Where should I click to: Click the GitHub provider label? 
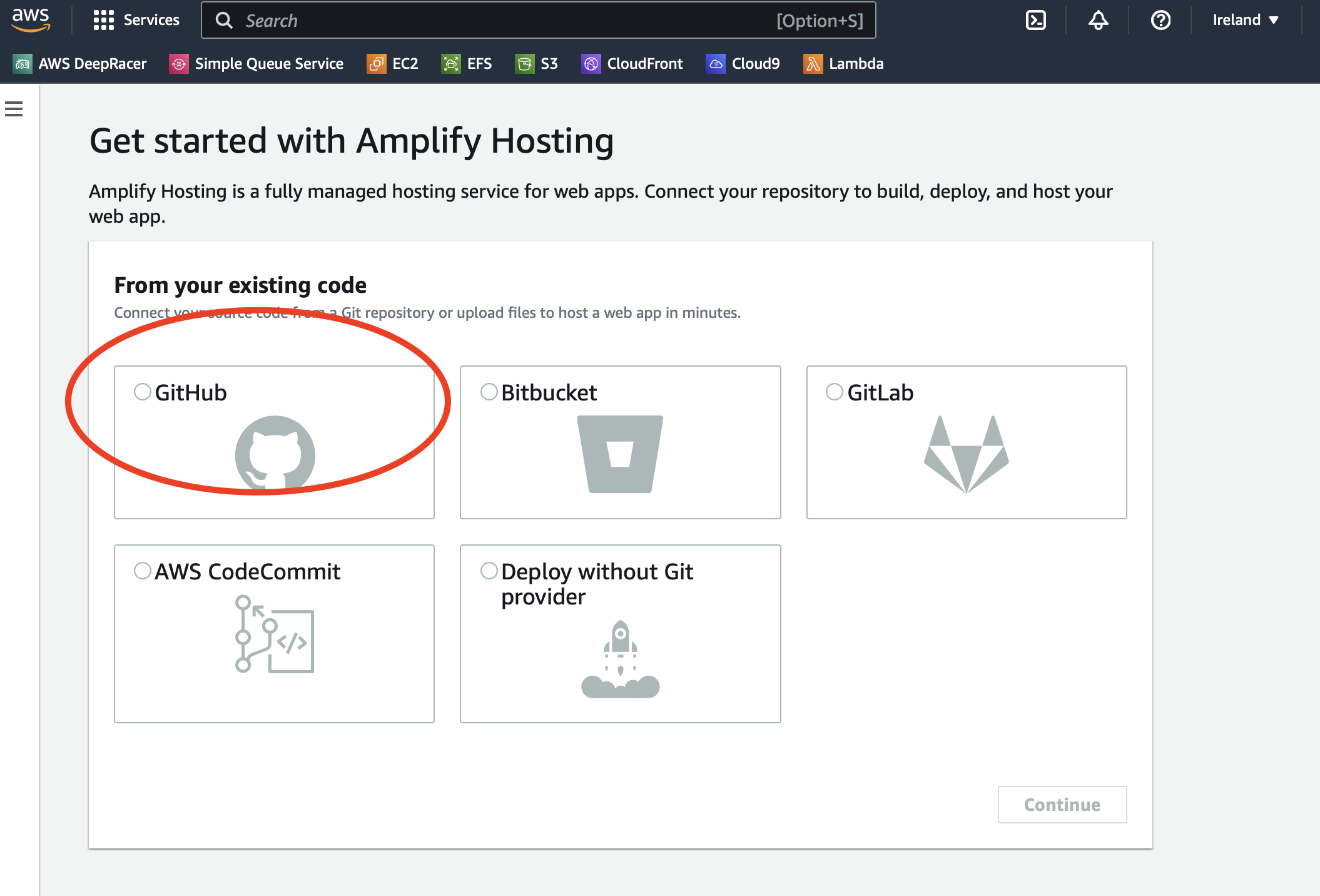tap(191, 392)
